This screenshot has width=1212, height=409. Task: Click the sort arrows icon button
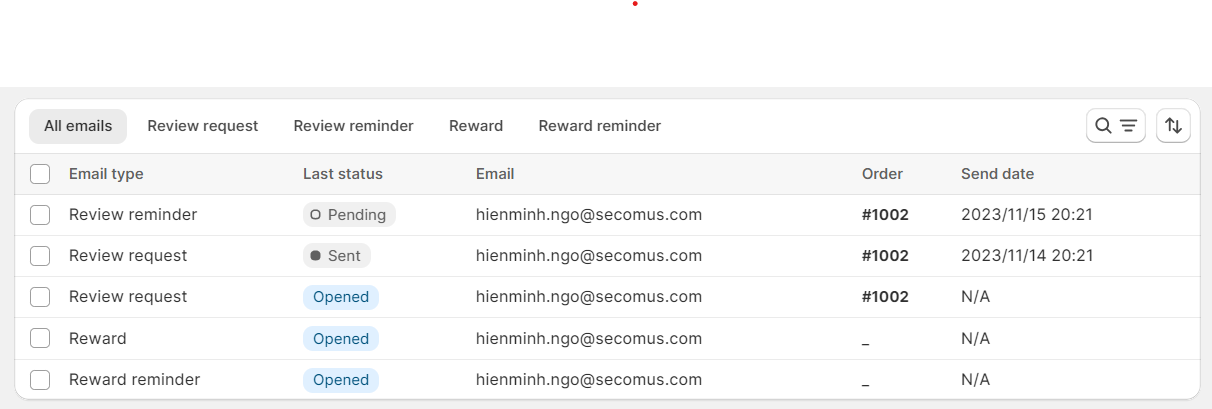click(x=1174, y=126)
